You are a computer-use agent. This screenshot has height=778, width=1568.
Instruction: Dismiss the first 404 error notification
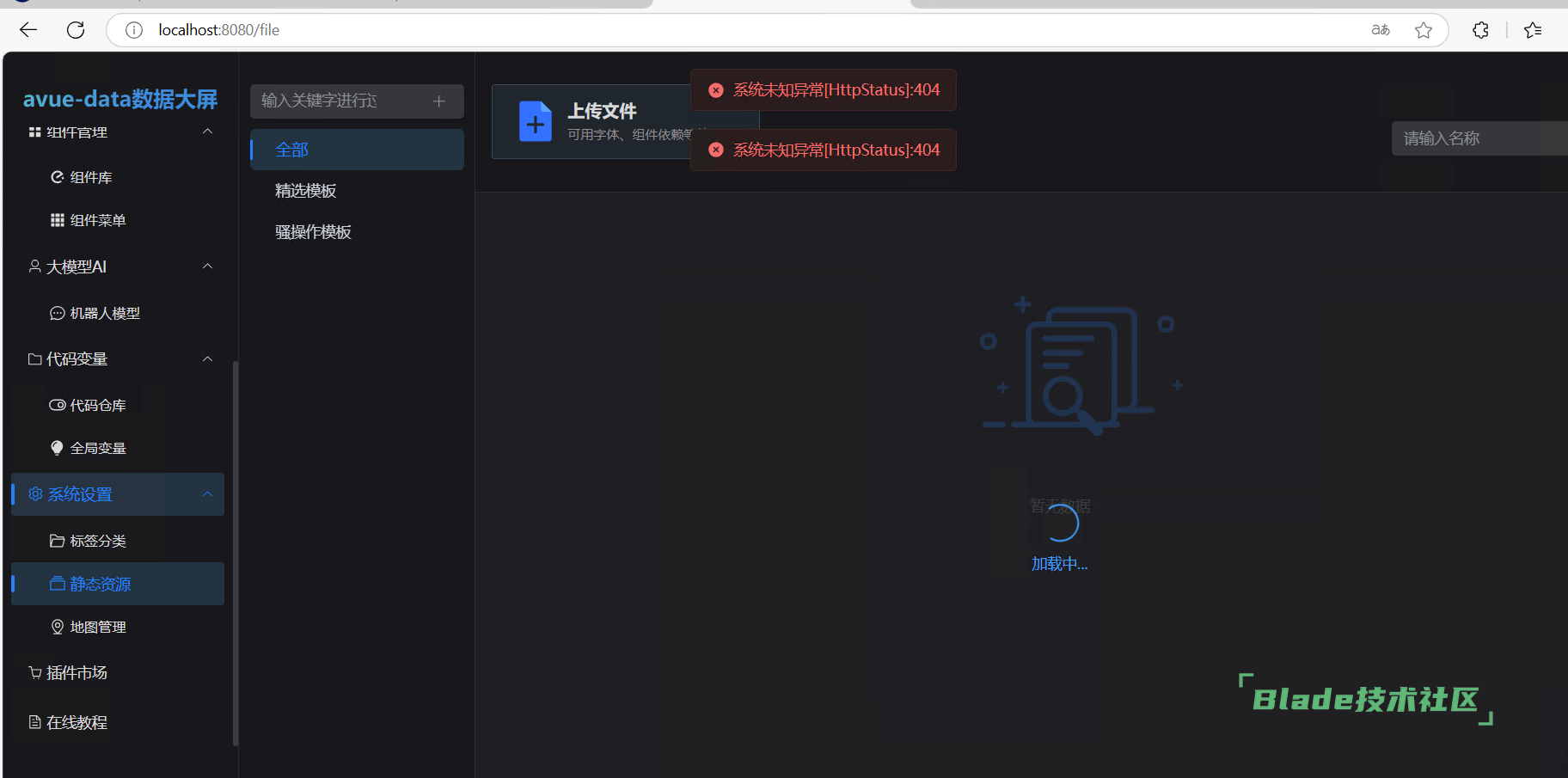(715, 89)
